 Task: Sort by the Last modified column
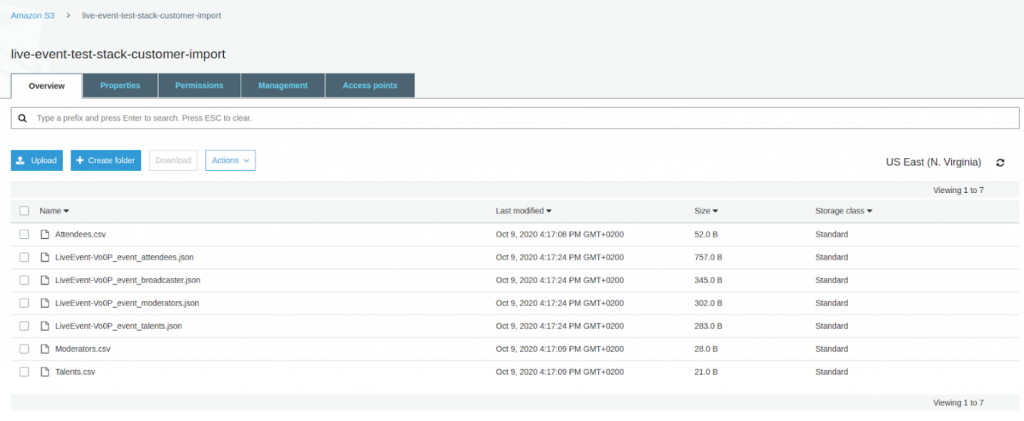524,211
